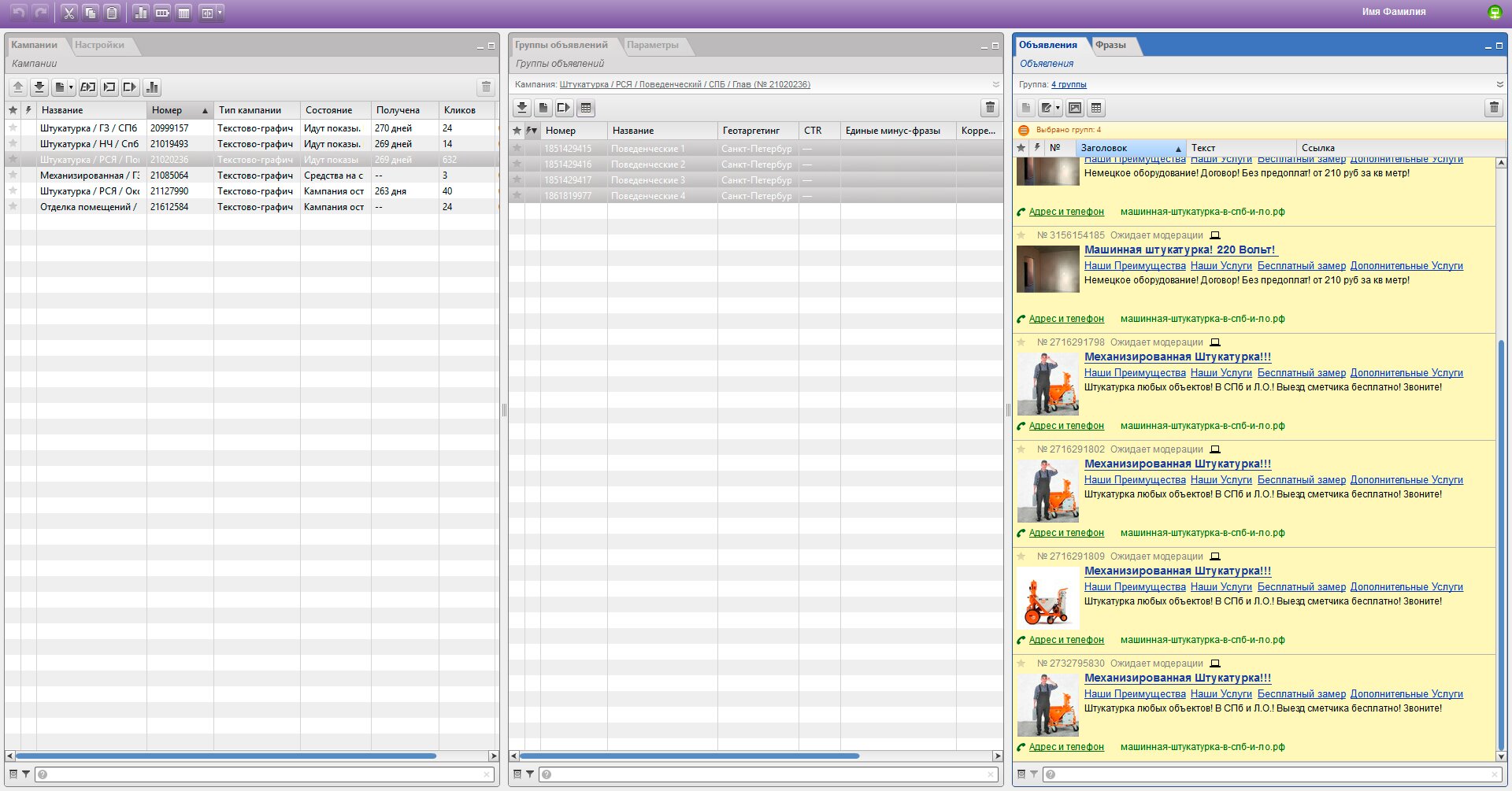Toggle star for Штукатурка / ГЗ / СПб campaign
Screen dimensions: 1512x791
pos(13,128)
